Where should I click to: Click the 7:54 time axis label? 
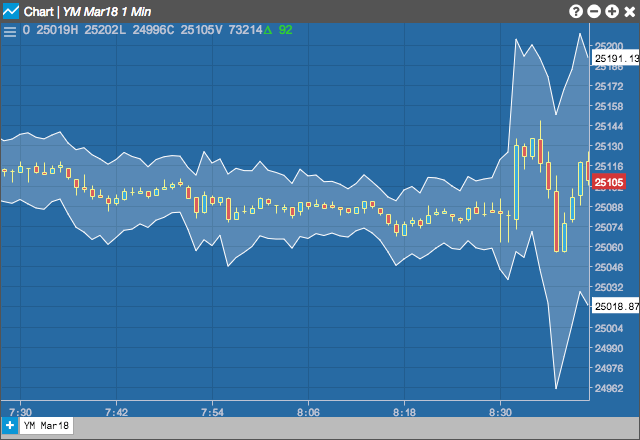(x=212, y=412)
